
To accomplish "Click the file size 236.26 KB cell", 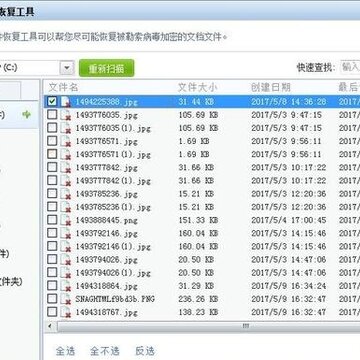I will coord(198,299).
